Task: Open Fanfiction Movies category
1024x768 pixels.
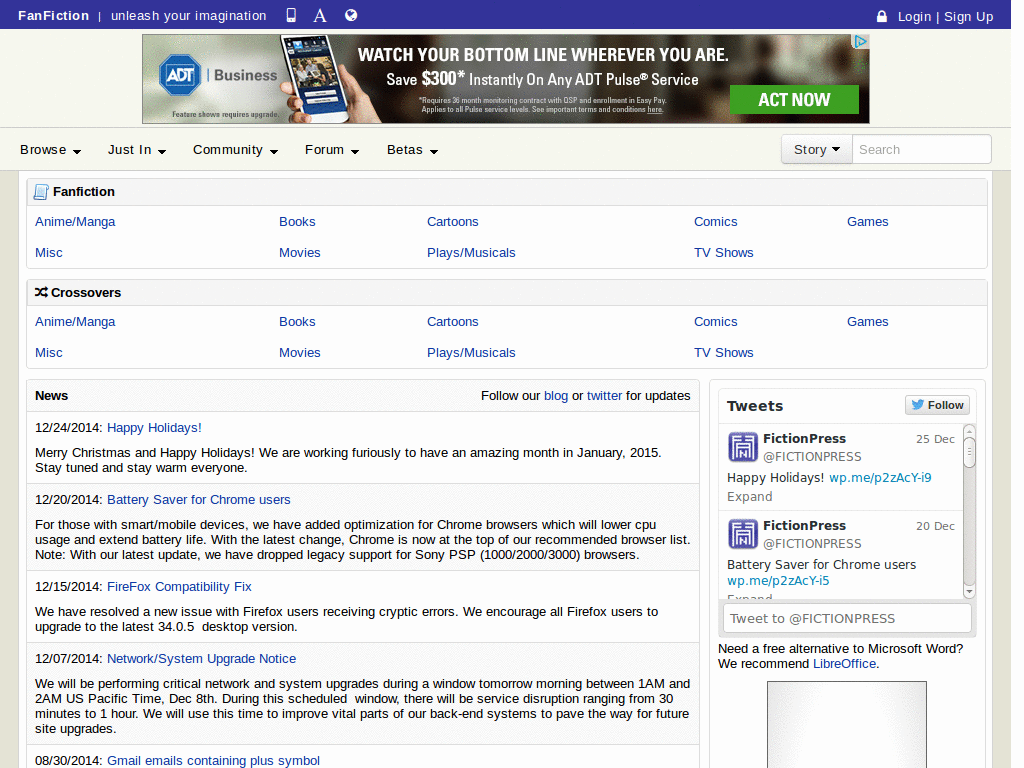Action: 300,253
